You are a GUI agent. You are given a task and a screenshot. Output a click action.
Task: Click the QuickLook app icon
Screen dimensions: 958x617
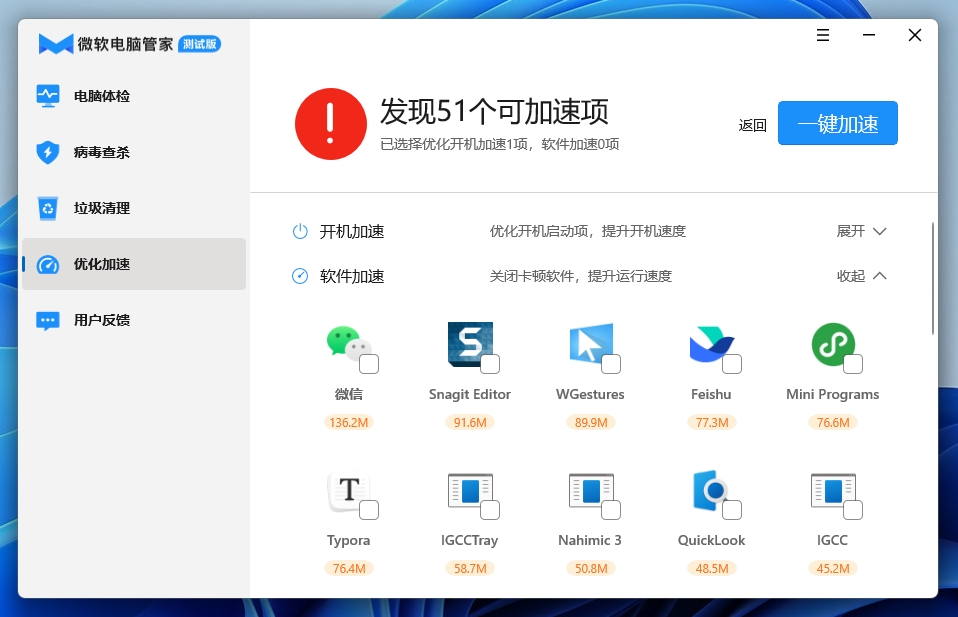pyautogui.click(x=711, y=490)
